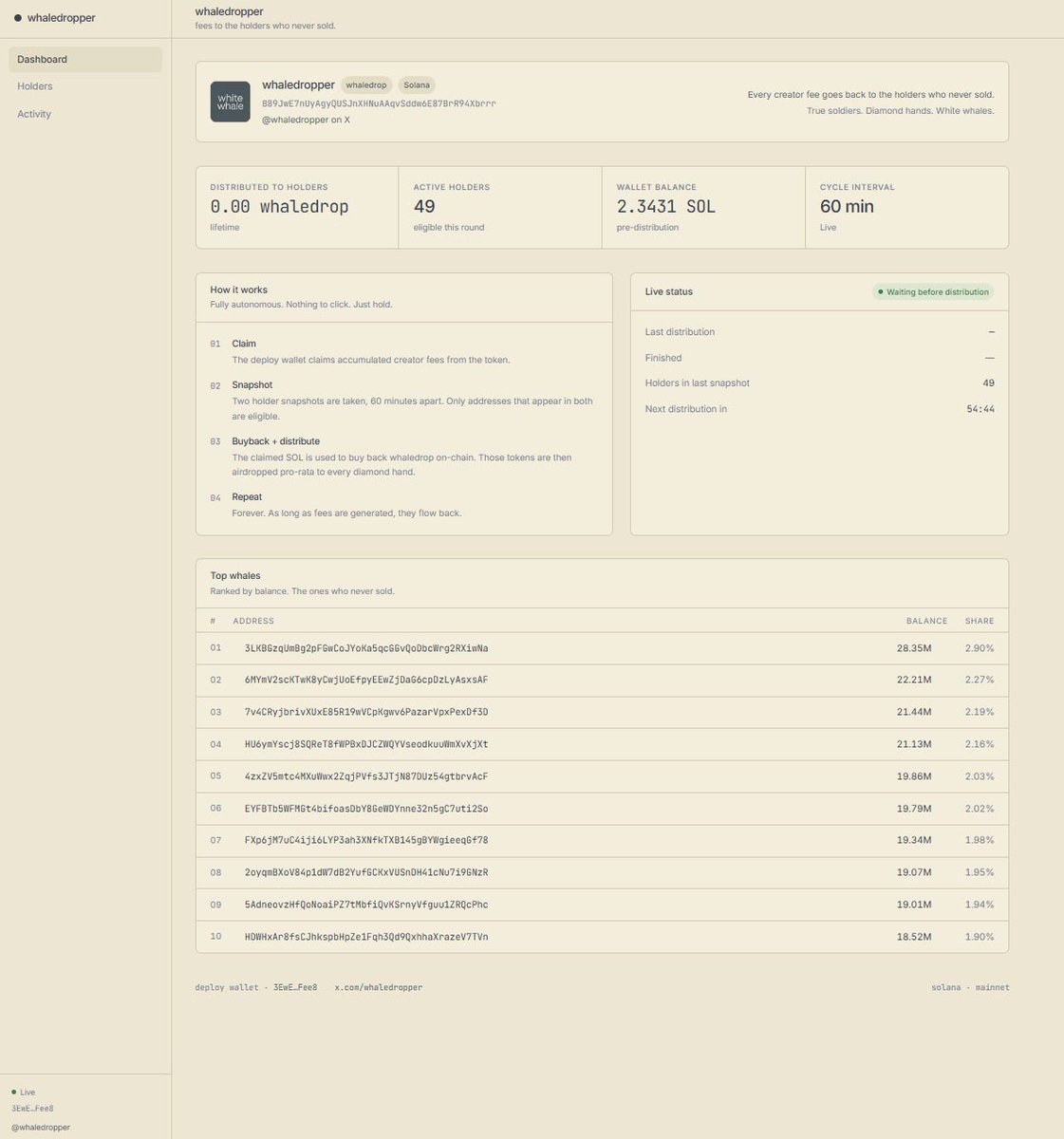Click the white whale logo thumbnail
Image resolution: width=1064 pixels, height=1139 pixels.
click(230, 102)
